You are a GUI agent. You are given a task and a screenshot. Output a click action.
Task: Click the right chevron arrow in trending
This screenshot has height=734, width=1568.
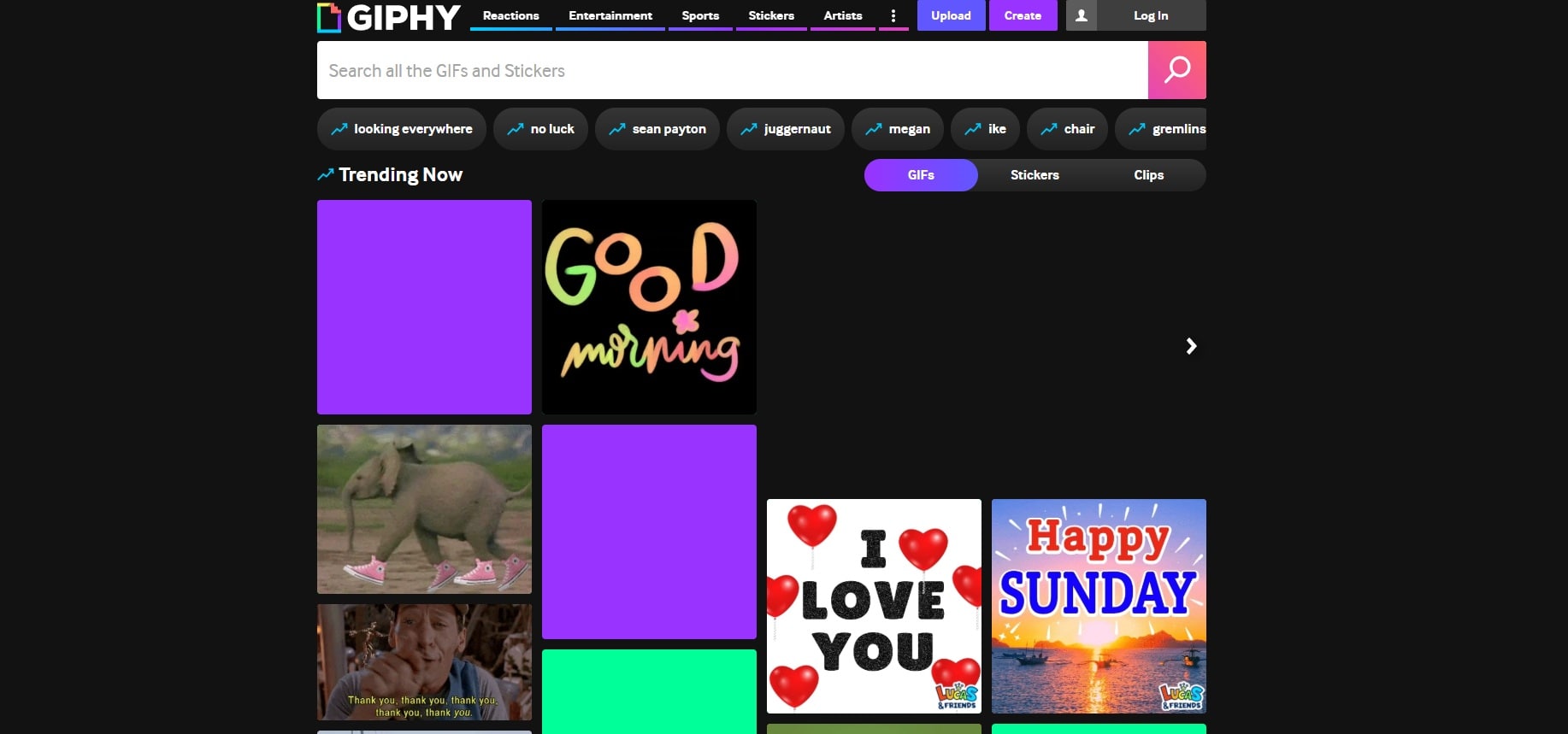(x=1191, y=346)
